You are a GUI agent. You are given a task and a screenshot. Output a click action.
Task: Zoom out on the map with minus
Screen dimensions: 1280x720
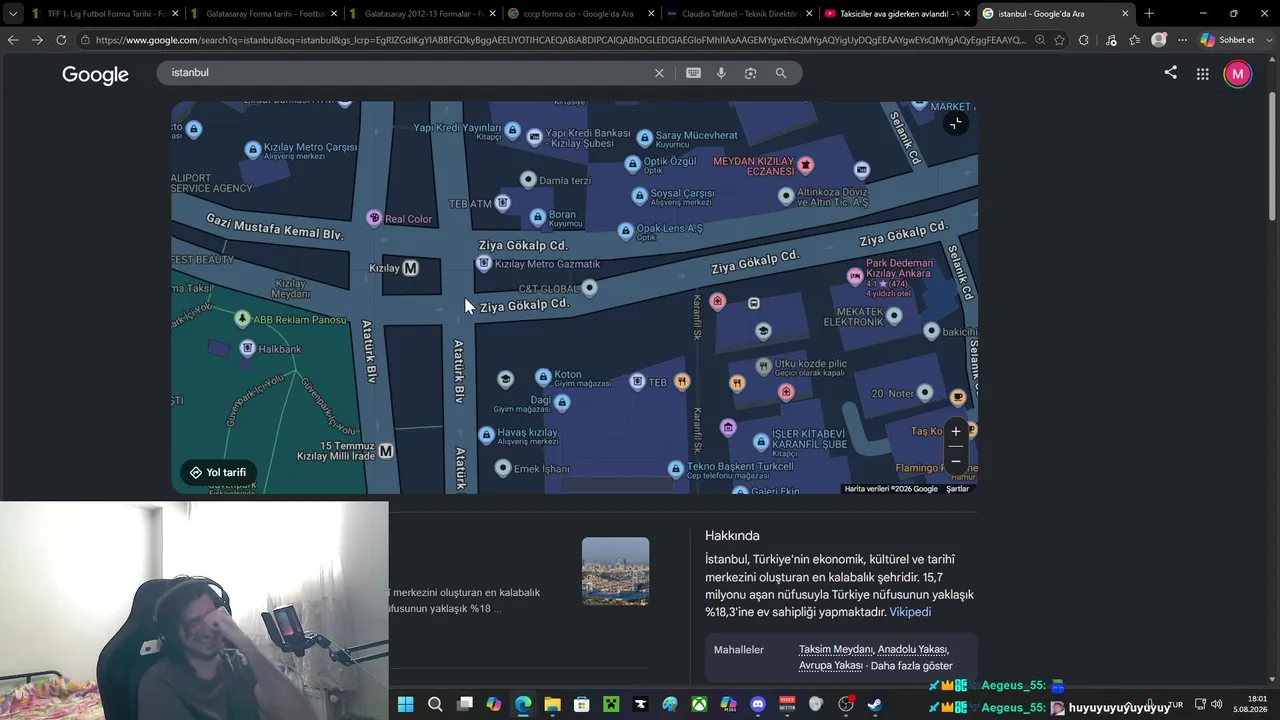[x=955, y=461]
